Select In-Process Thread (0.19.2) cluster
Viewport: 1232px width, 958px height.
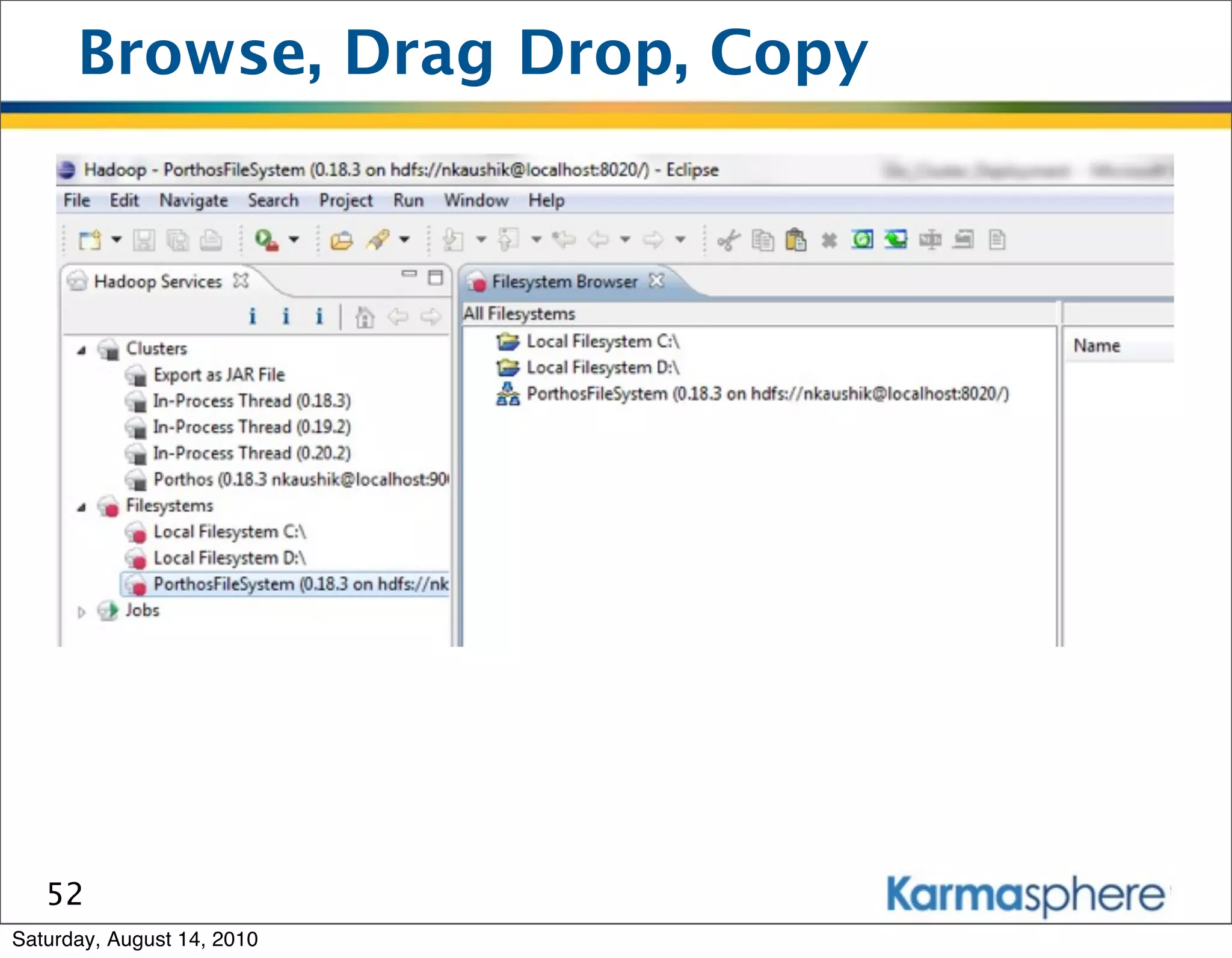[x=252, y=427]
